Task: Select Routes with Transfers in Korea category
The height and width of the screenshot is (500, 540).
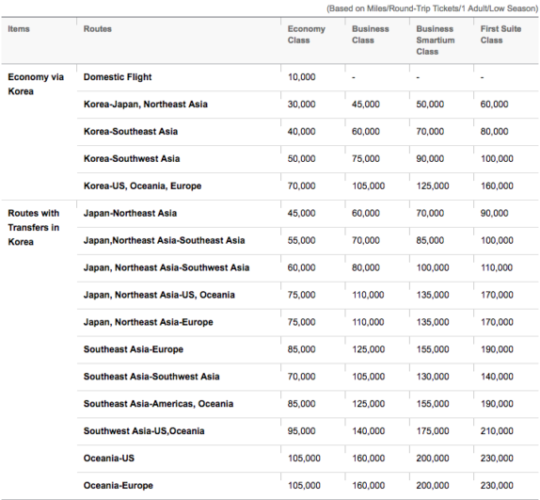Action: (x=33, y=227)
